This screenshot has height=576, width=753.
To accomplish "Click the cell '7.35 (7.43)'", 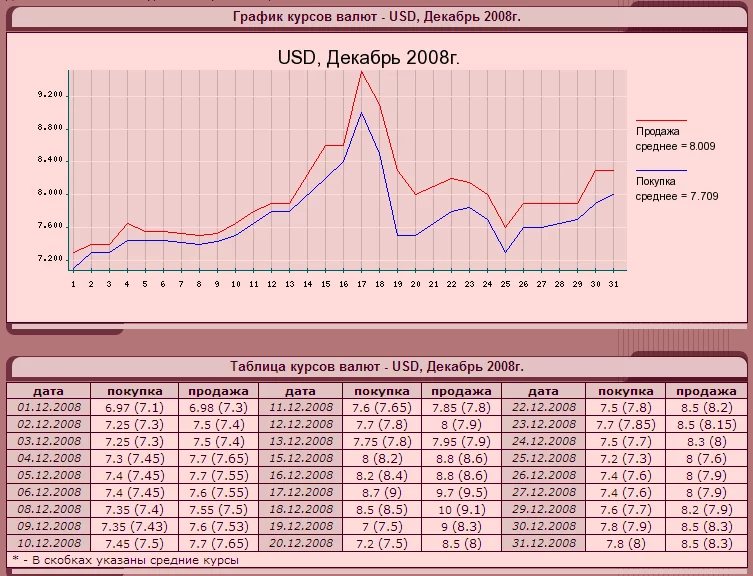I will coord(134,527).
